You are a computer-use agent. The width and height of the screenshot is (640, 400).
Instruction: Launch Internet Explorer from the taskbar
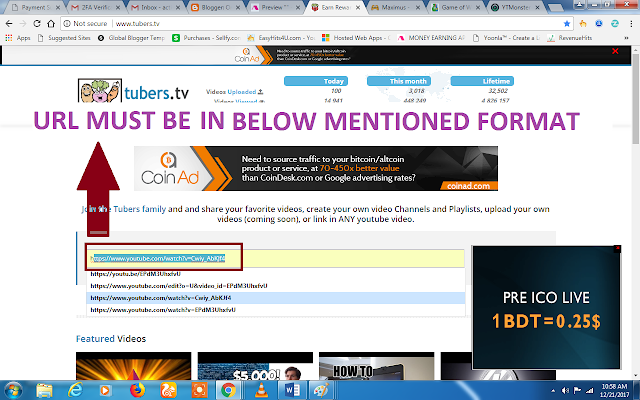[75, 391]
